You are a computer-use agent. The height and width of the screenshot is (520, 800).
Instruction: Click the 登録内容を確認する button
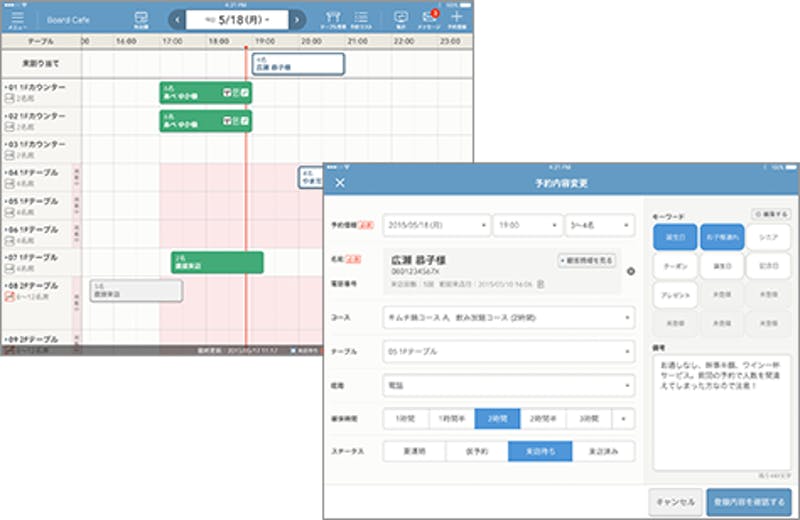click(750, 500)
